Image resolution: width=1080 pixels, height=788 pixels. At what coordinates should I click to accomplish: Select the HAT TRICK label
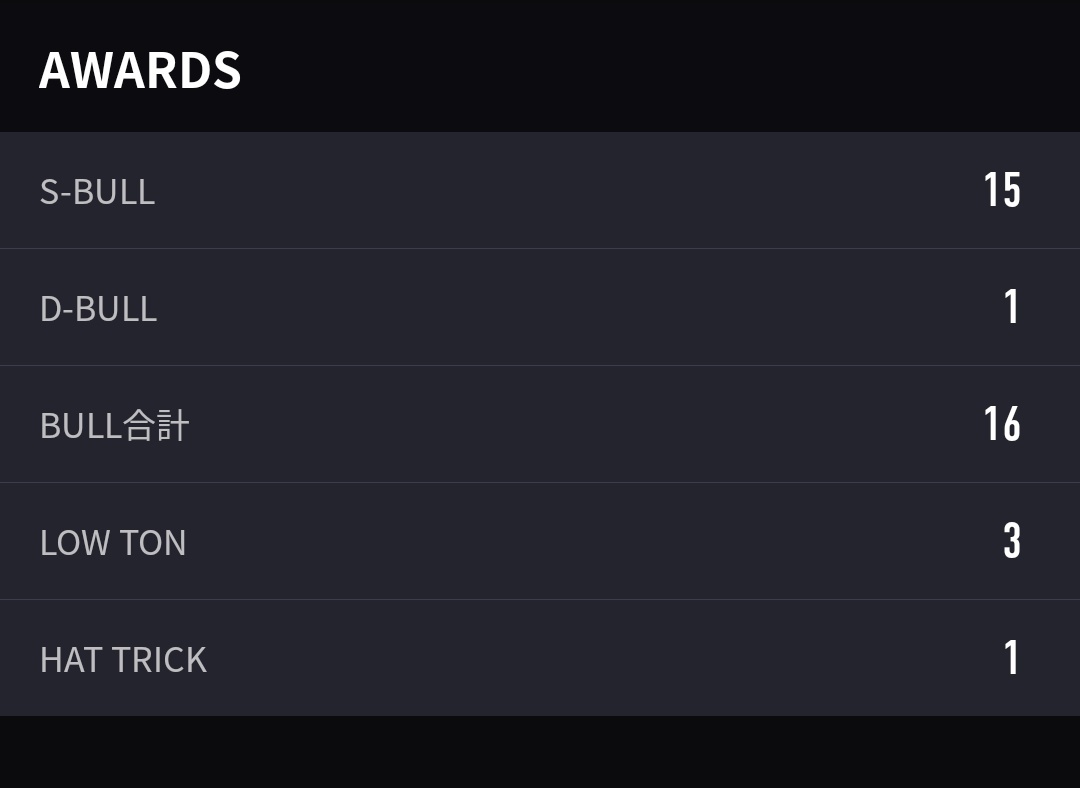tap(123, 660)
